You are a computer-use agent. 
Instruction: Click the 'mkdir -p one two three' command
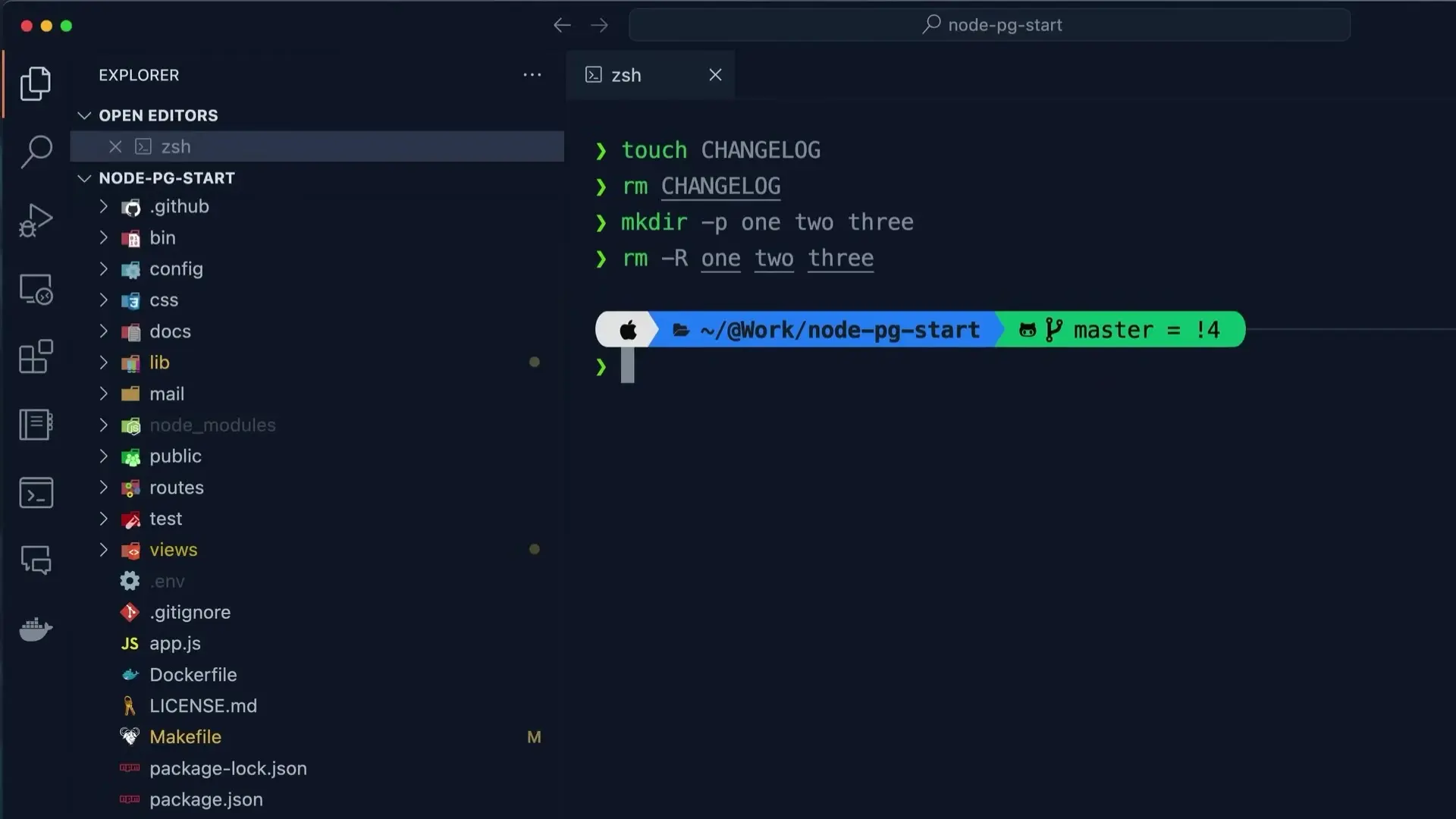click(x=767, y=222)
